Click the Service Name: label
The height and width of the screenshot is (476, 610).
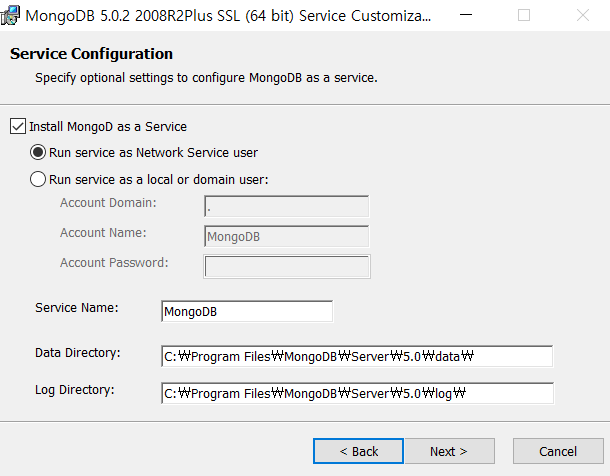coord(77,308)
